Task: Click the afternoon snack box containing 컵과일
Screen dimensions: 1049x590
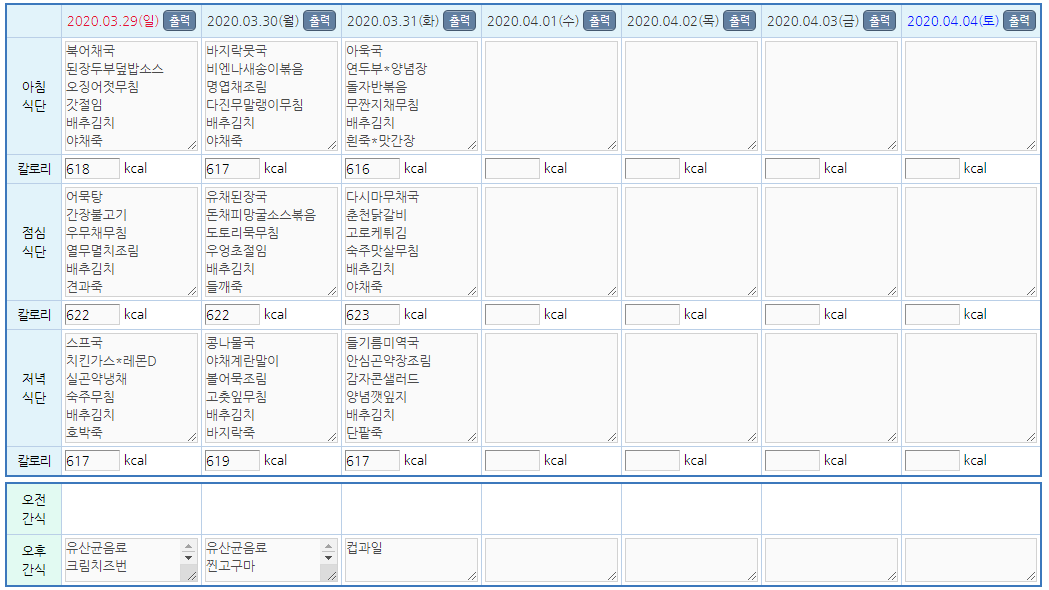Action: coord(411,560)
